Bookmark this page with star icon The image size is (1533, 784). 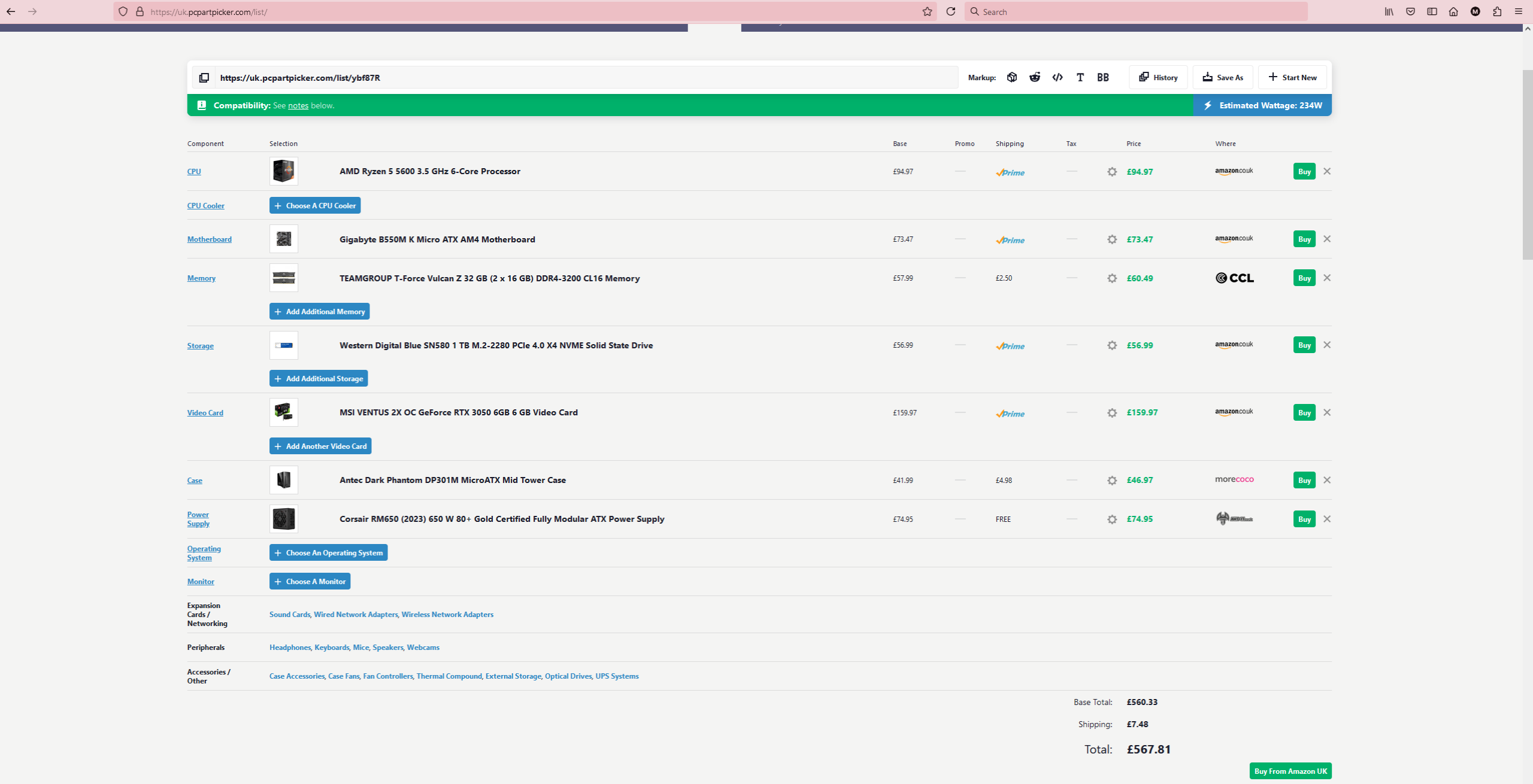coord(927,11)
